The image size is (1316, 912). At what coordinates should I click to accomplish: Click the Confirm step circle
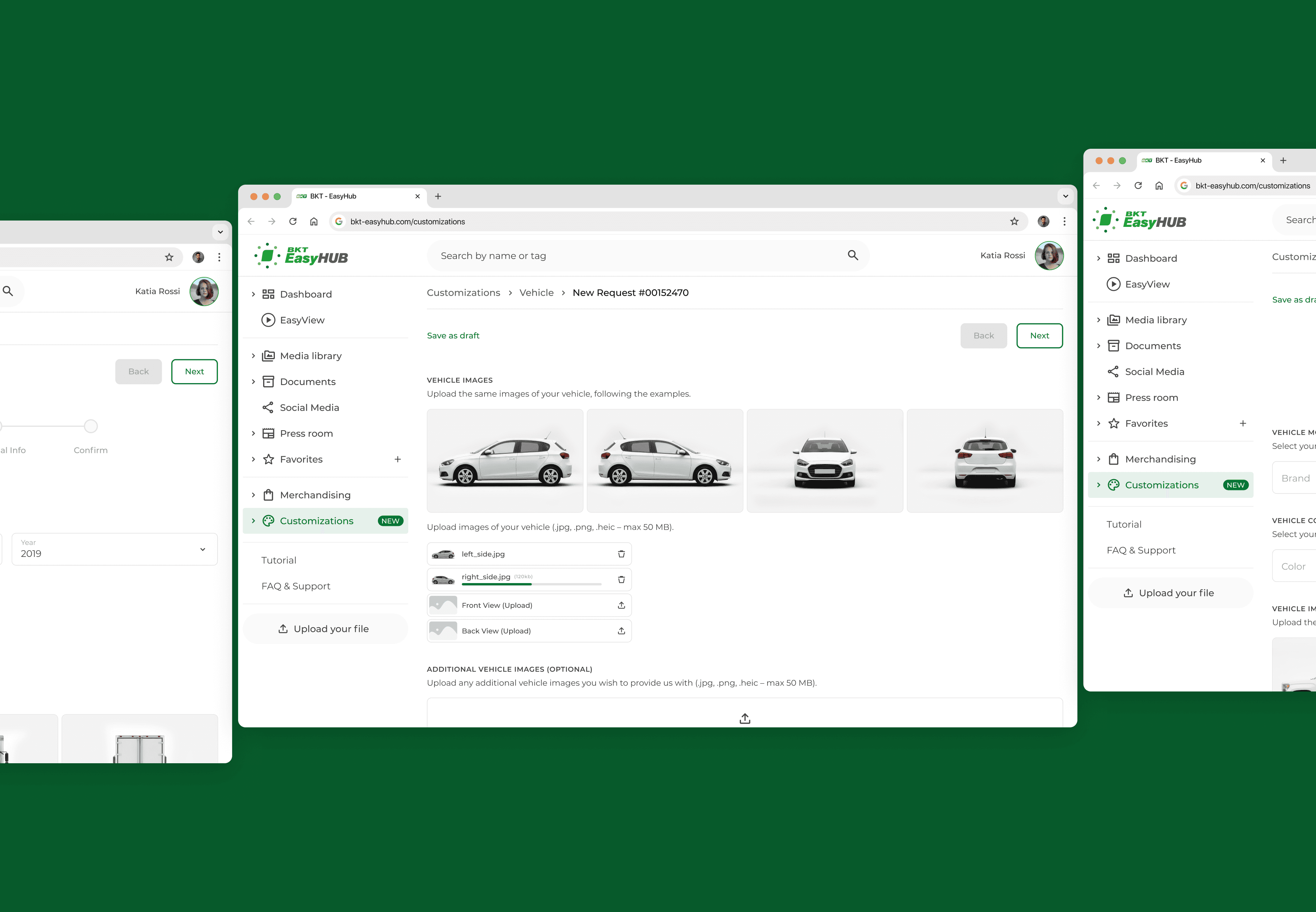[91, 426]
